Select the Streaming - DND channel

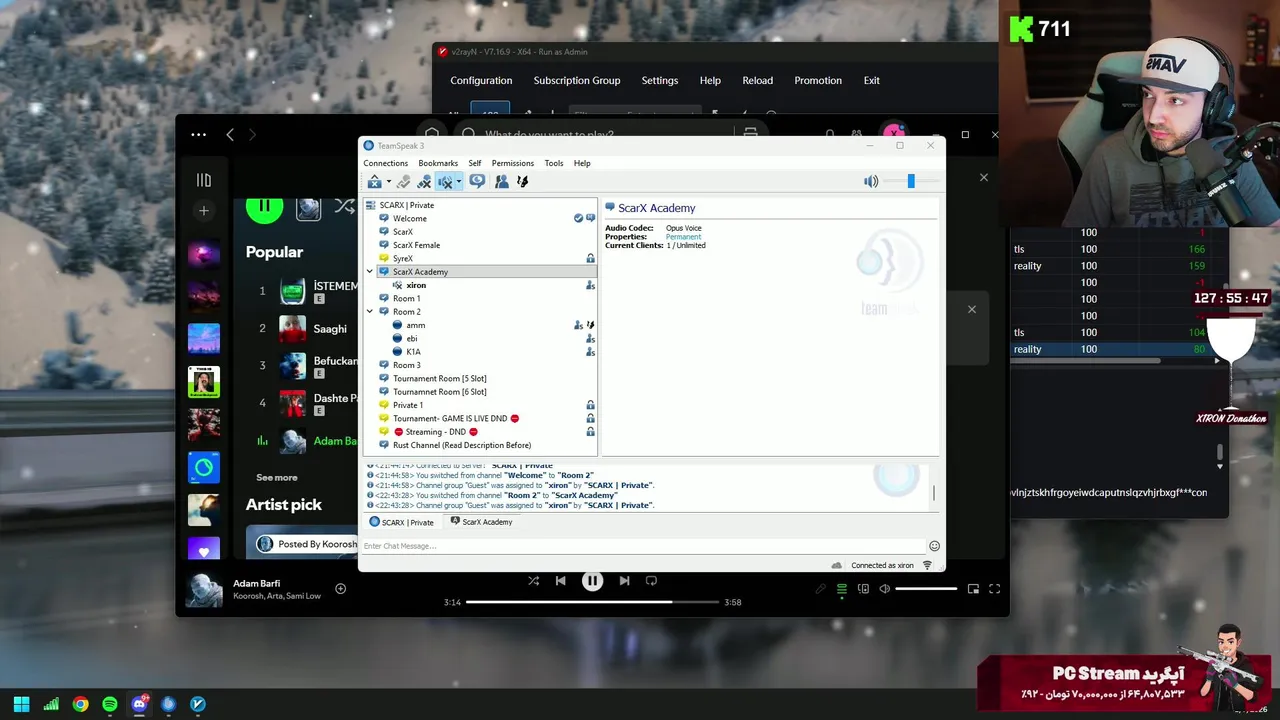436,432
